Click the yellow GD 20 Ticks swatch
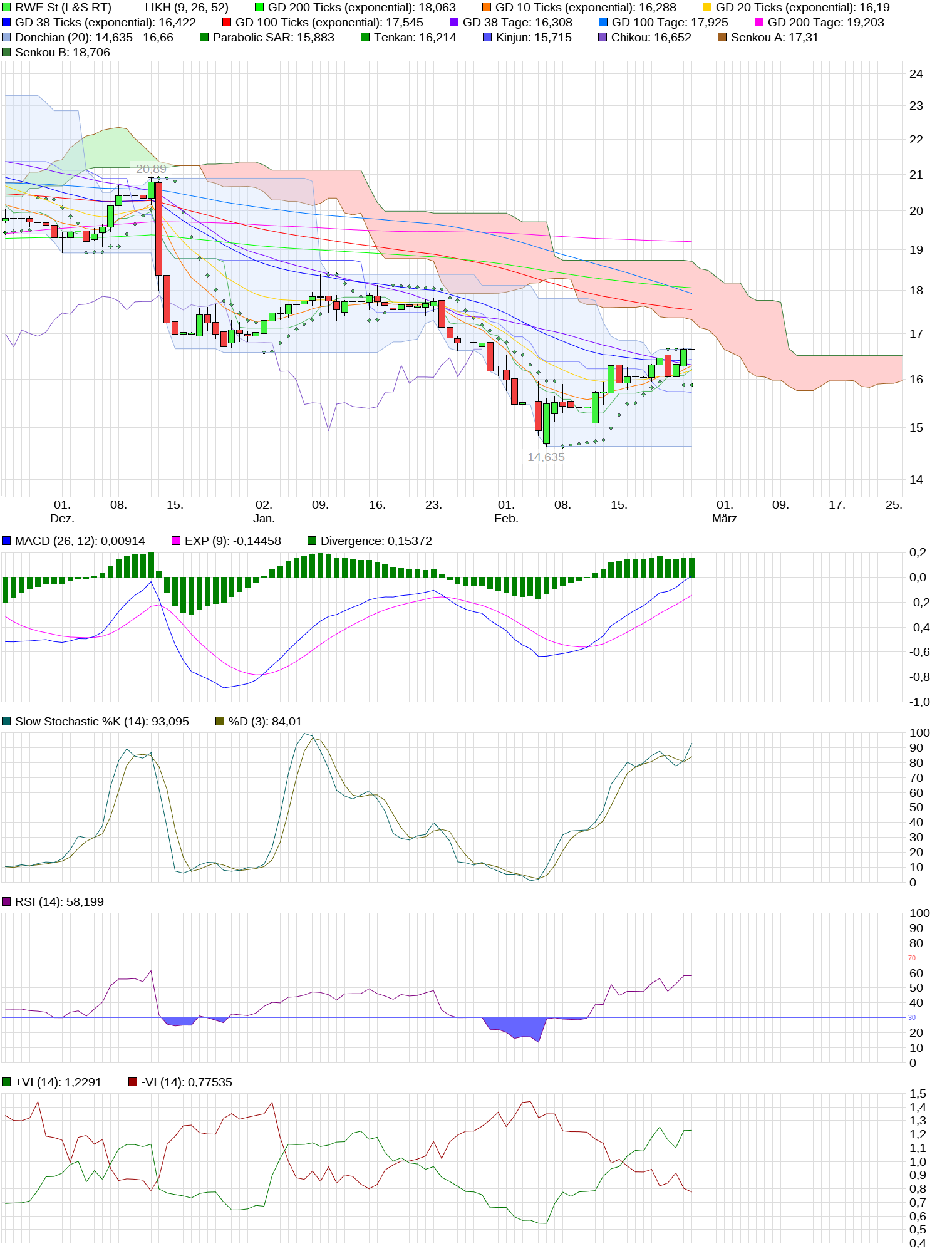Screen dimensions: 952x1256 pos(707,8)
